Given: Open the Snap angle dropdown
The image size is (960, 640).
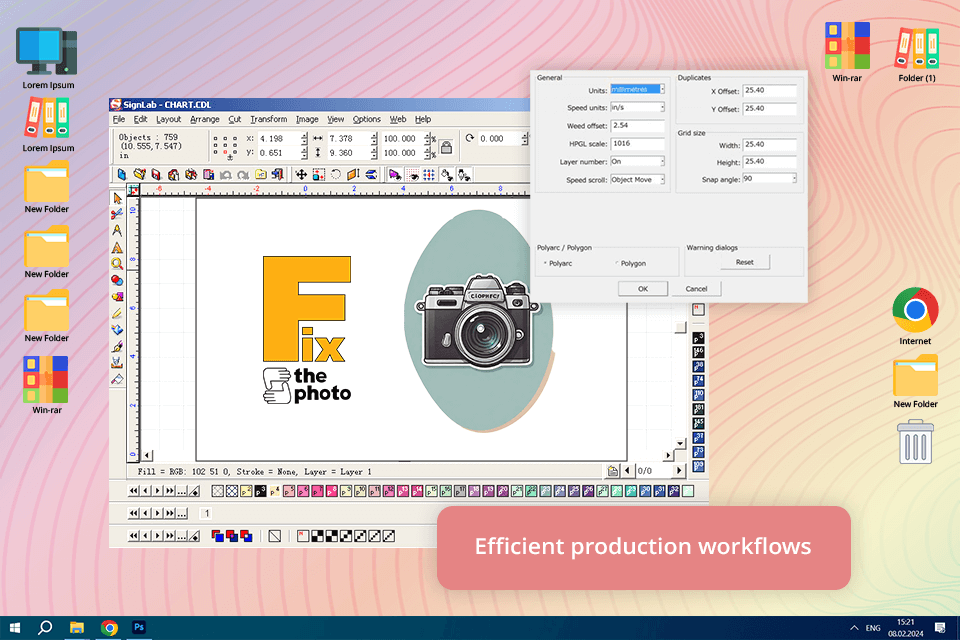Looking at the screenshot, I should tap(770, 179).
